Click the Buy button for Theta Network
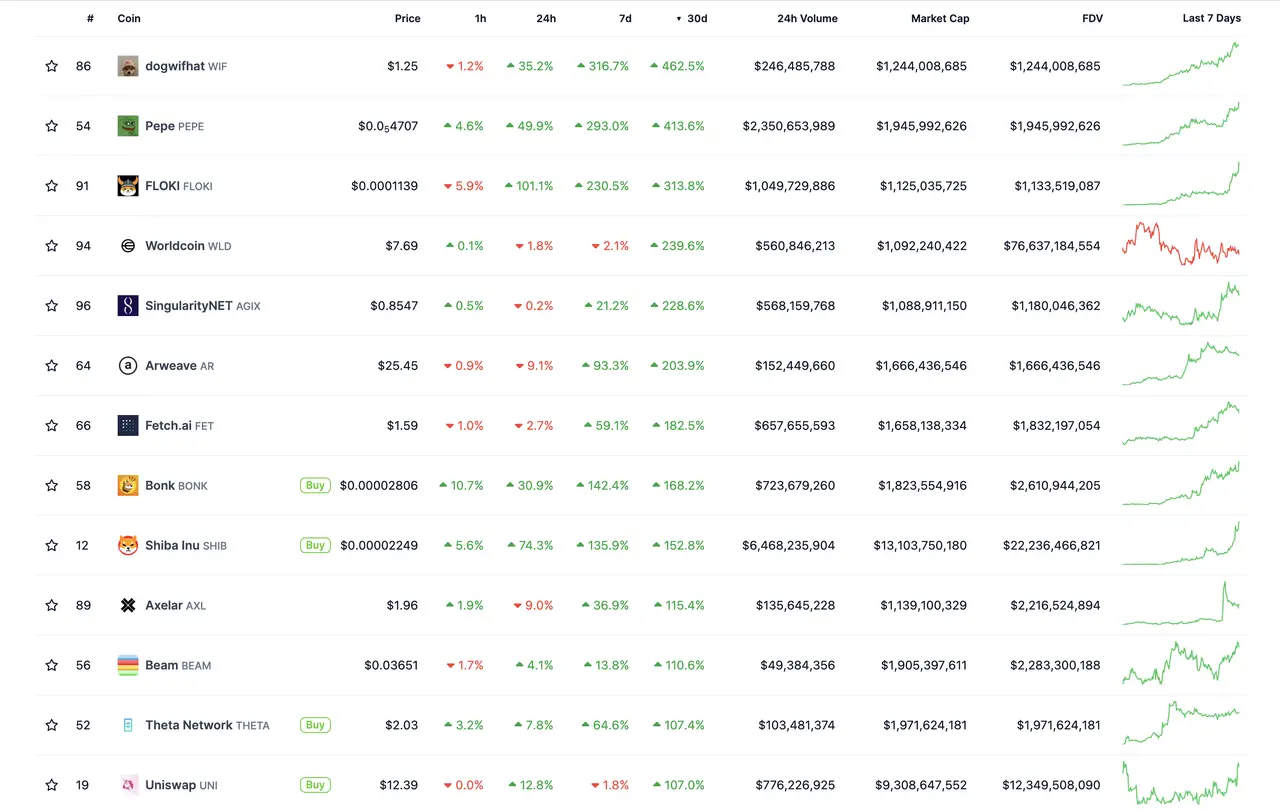The width and height of the screenshot is (1280, 811). pos(315,726)
